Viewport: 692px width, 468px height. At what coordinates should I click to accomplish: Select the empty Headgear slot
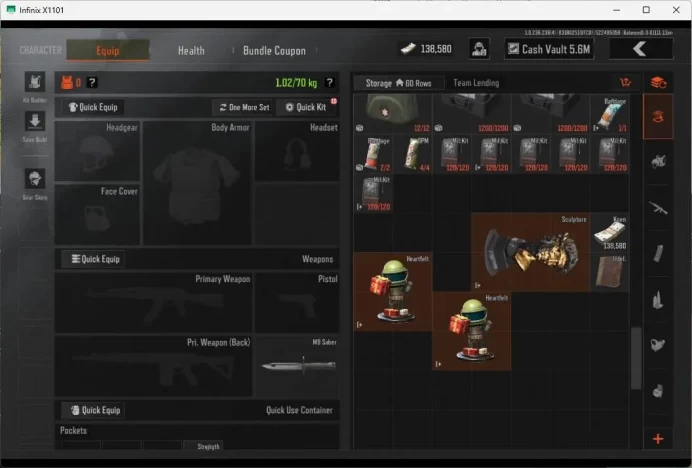(x=97, y=151)
